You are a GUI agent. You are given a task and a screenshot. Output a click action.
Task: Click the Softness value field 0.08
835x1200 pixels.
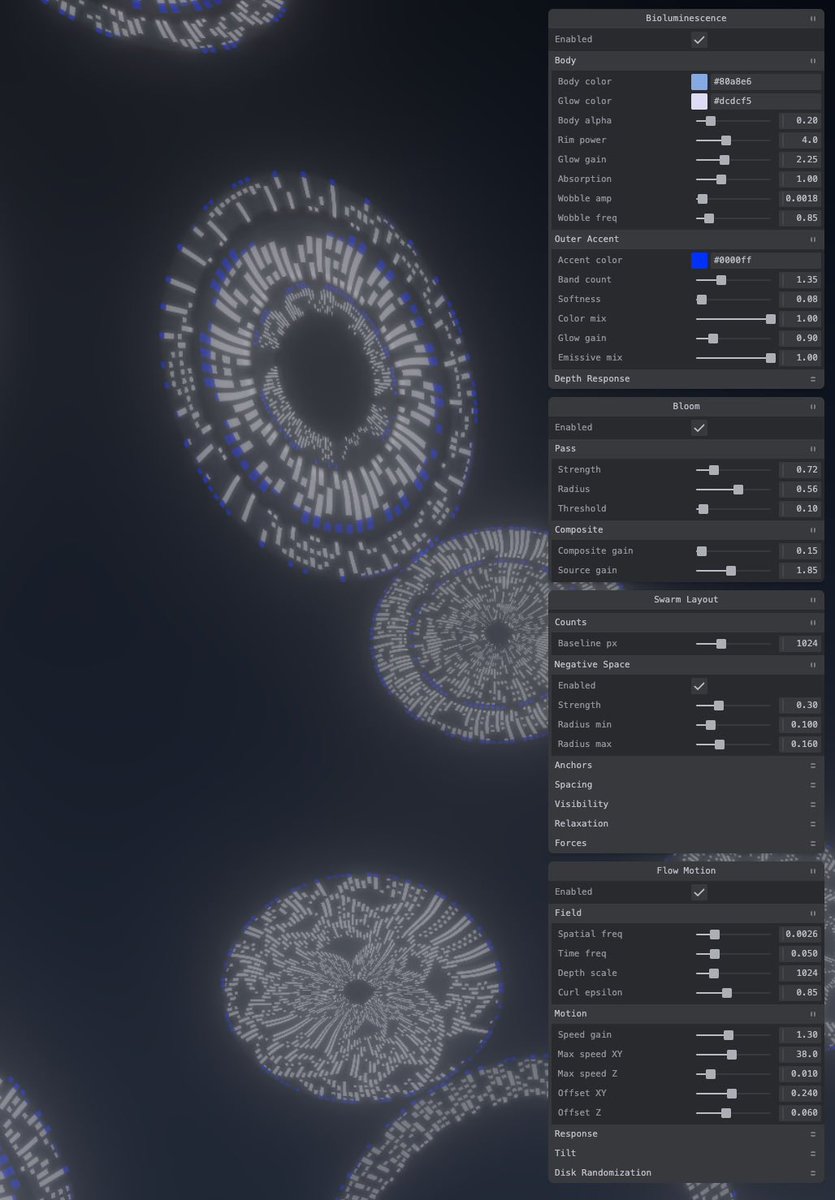[800, 299]
